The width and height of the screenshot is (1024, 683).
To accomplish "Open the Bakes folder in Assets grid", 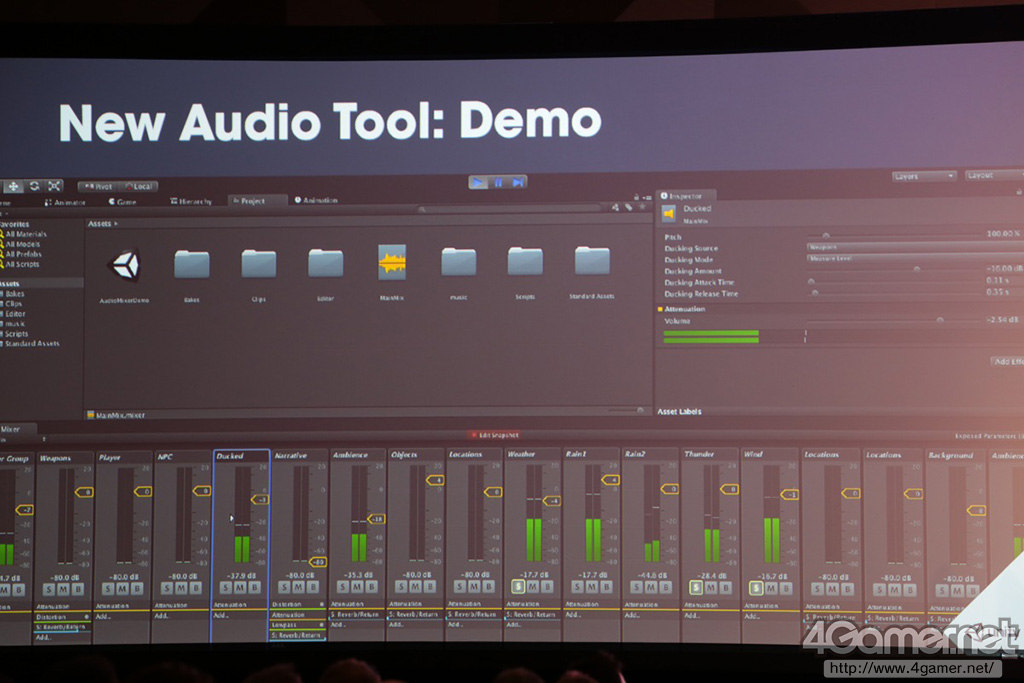I will [x=191, y=264].
